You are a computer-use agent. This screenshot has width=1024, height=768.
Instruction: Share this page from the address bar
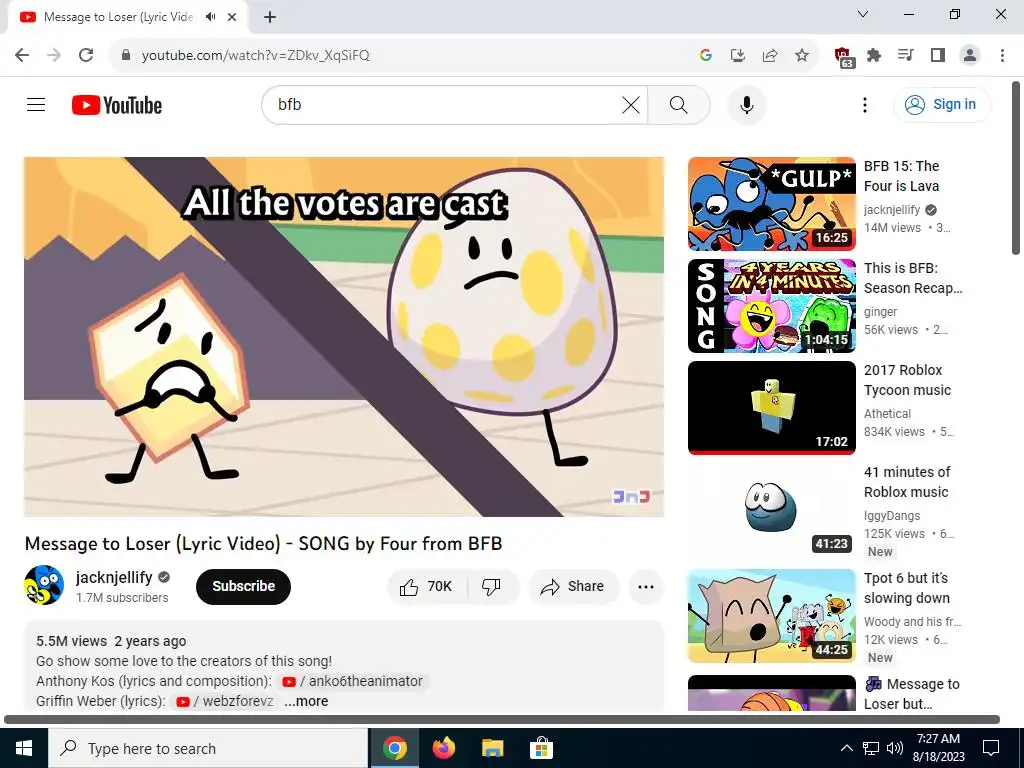769,55
